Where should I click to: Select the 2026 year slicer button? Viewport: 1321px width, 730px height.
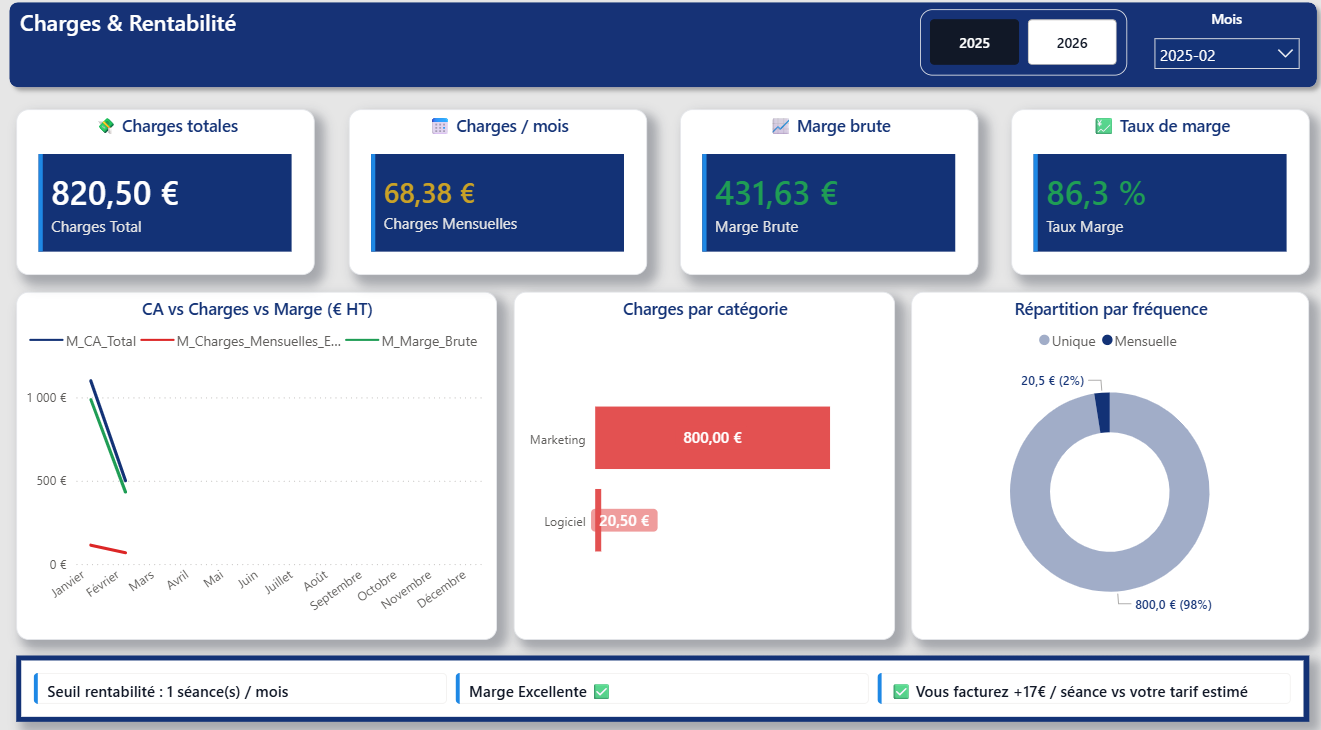(1072, 43)
